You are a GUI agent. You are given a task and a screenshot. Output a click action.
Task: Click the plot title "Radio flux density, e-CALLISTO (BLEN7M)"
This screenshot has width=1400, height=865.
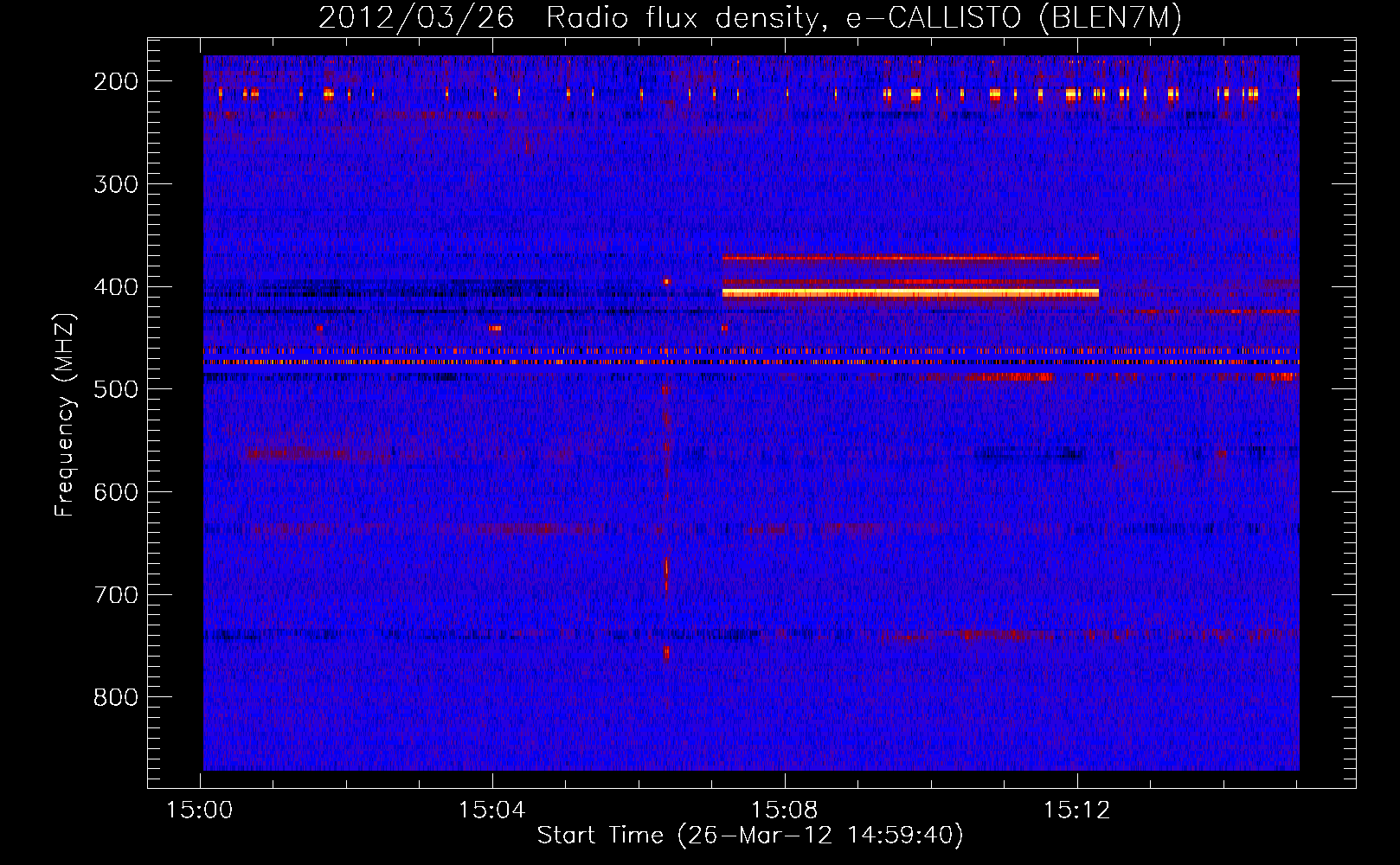click(x=864, y=18)
